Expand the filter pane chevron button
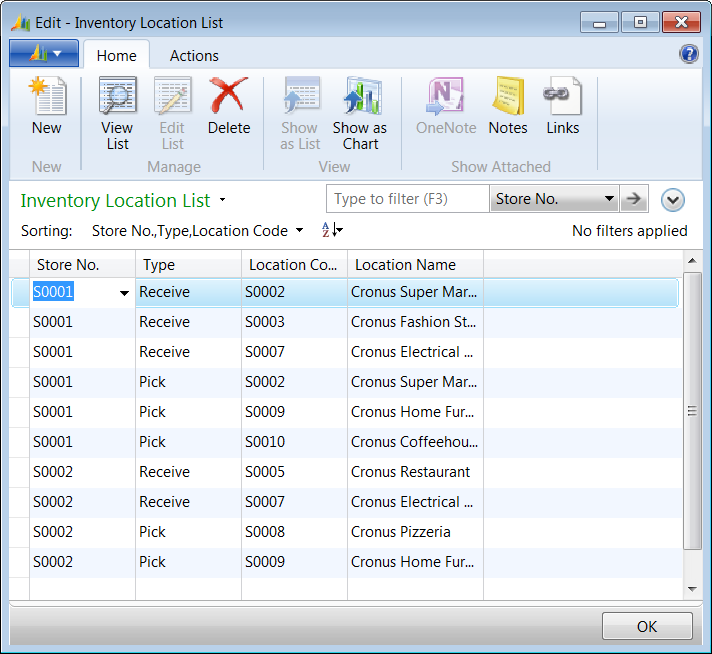The height and width of the screenshot is (654, 712). point(673,200)
